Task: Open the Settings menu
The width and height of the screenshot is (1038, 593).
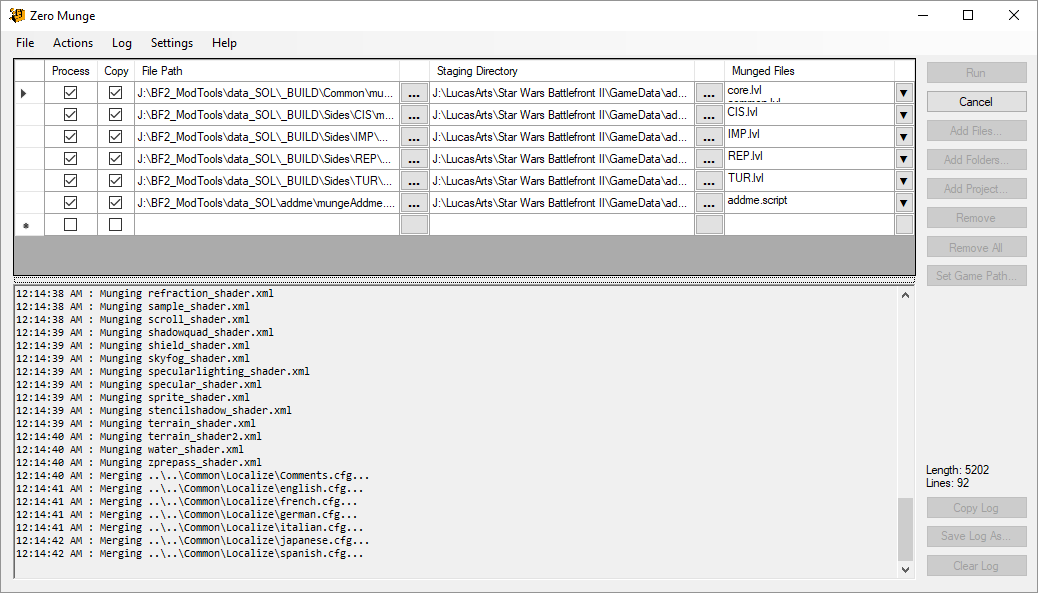Action: coord(172,43)
